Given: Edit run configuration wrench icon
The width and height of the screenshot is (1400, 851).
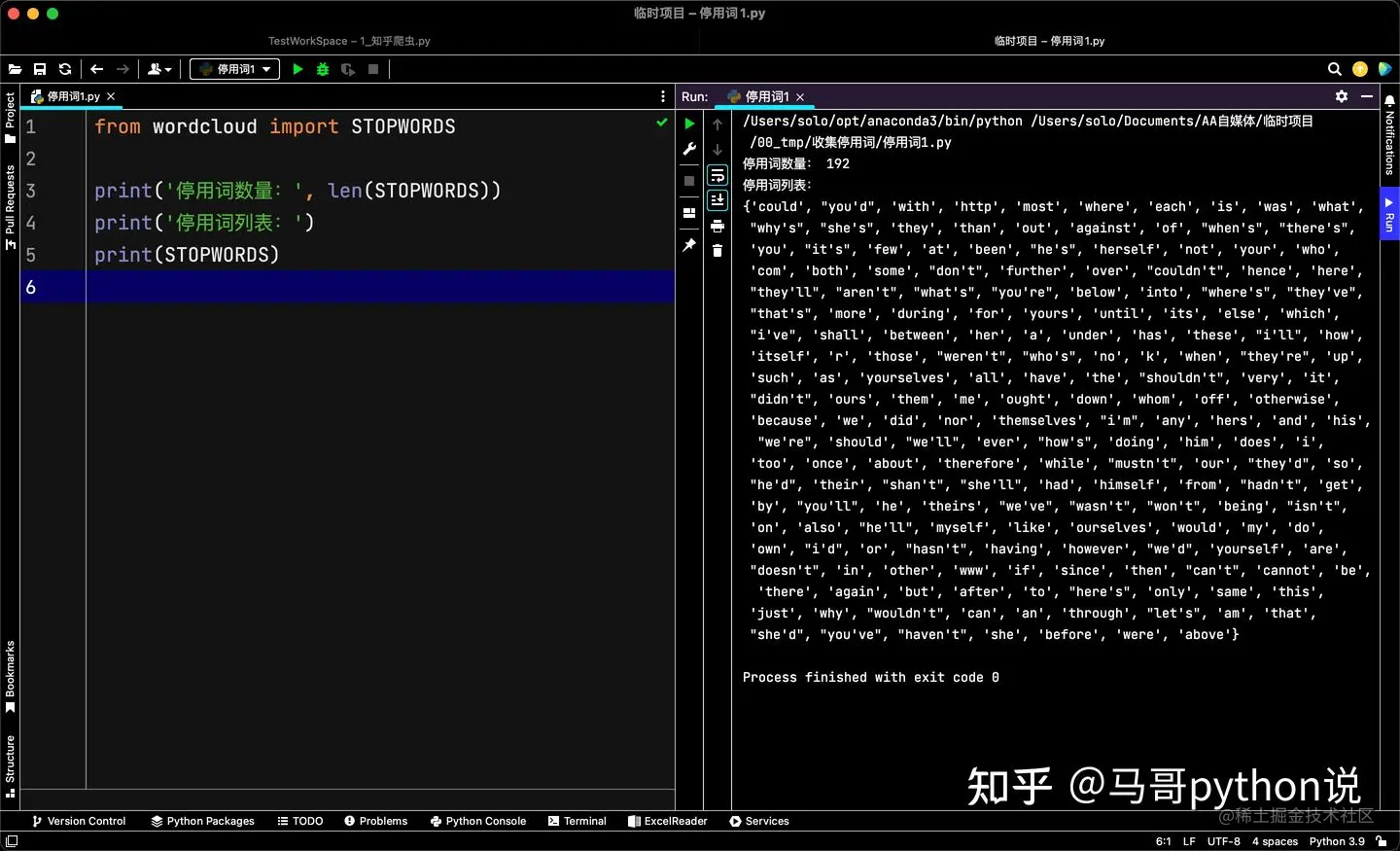Looking at the screenshot, I should pos(689,149).
